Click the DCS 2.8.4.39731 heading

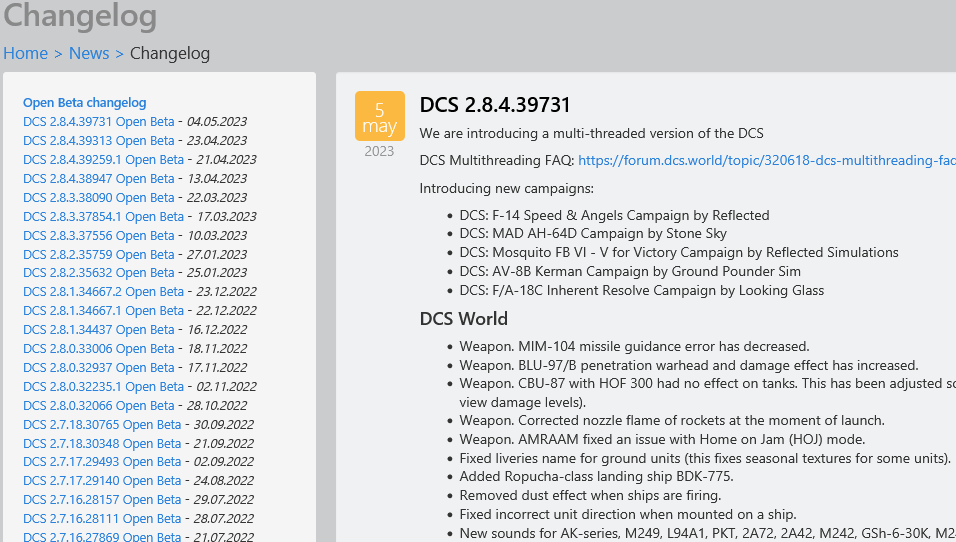pyautogui.click(x=494, y=105)
